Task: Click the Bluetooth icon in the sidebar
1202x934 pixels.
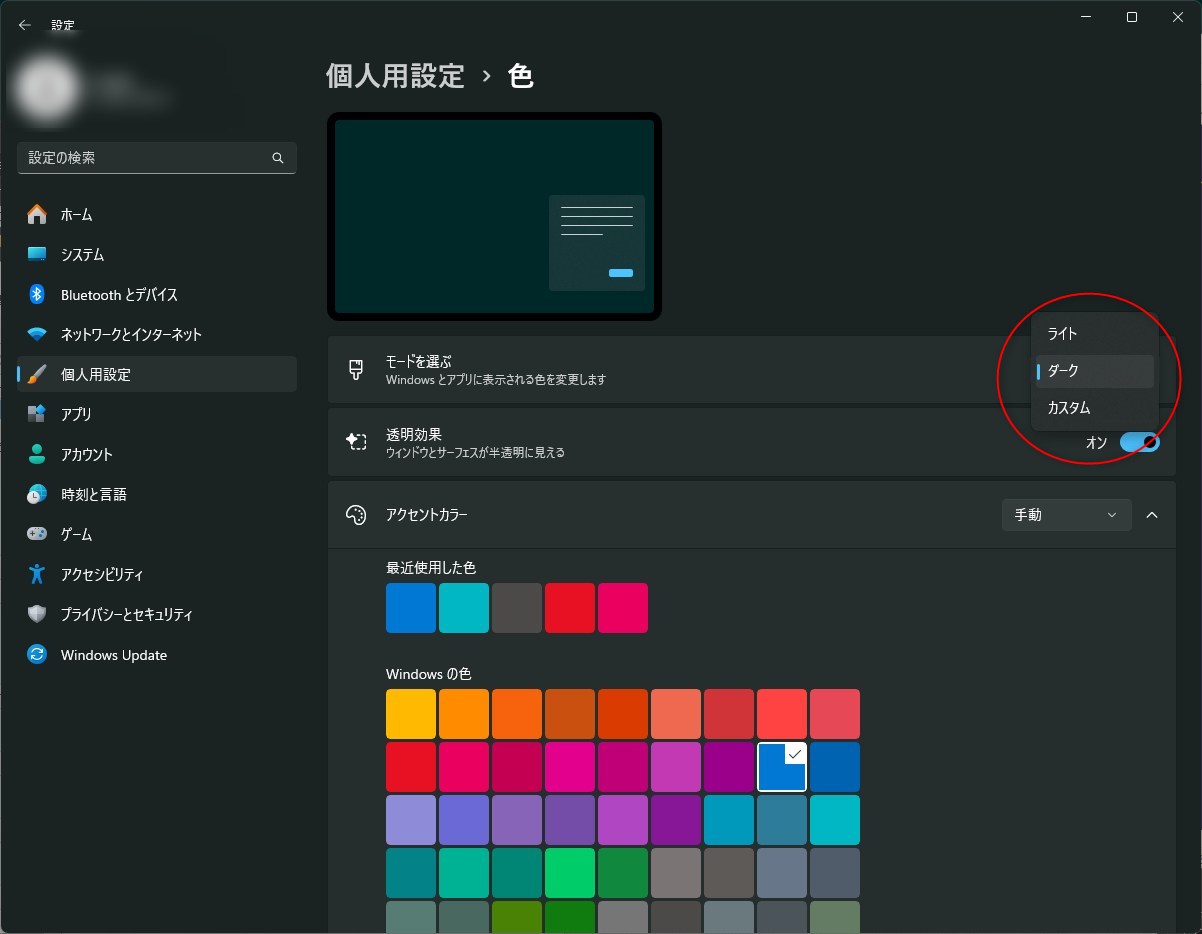Action: pos(37,294)
